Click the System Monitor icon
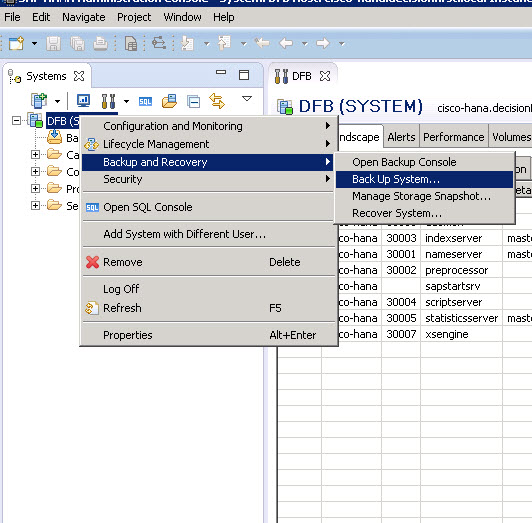This screenshot has width=532, height=523. click(83, 101)
